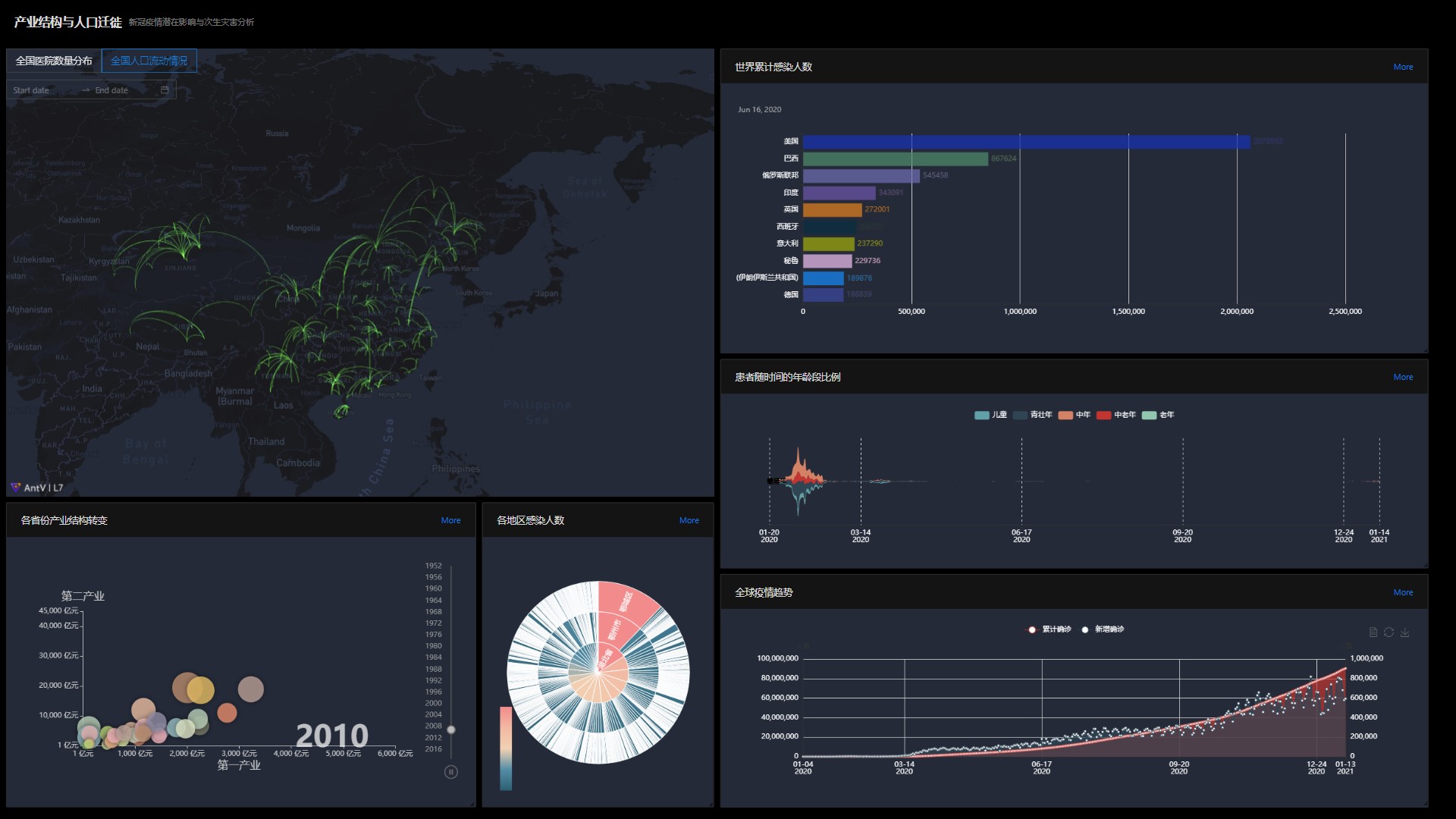Toggle the 累计确诊 legend item
Image resolution: width=1456 pixels, height=819 pixels.
(1049, 629)
